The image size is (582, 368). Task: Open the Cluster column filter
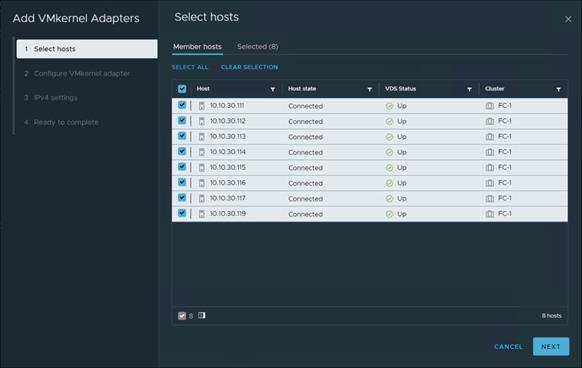pos(559,89)
